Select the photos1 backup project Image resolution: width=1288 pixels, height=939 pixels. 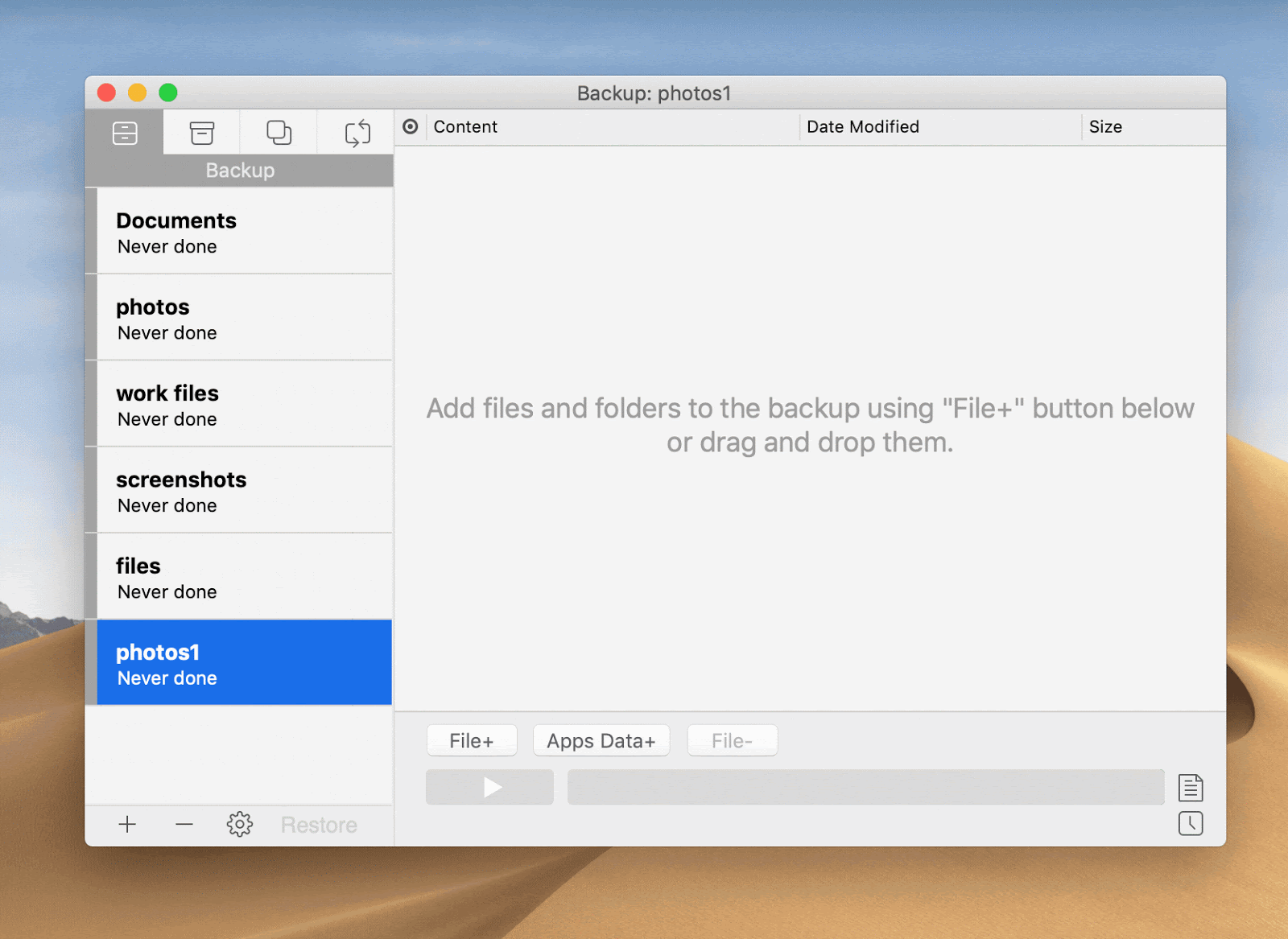[245, 663]
